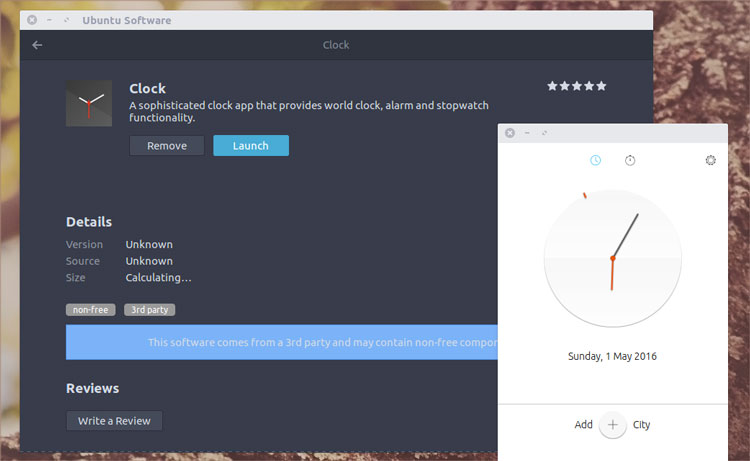Close the Clock app window

510,133
